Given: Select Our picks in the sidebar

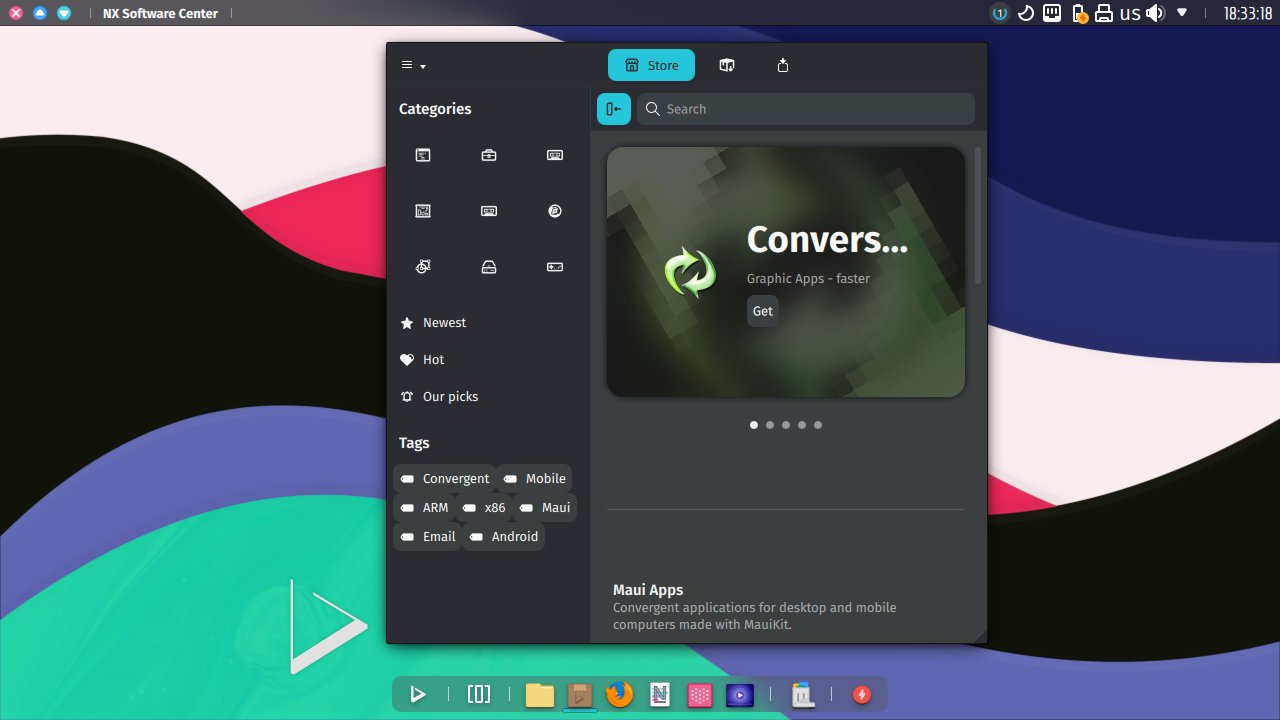Looking at the screenshot, I should [x=452, y=396].
